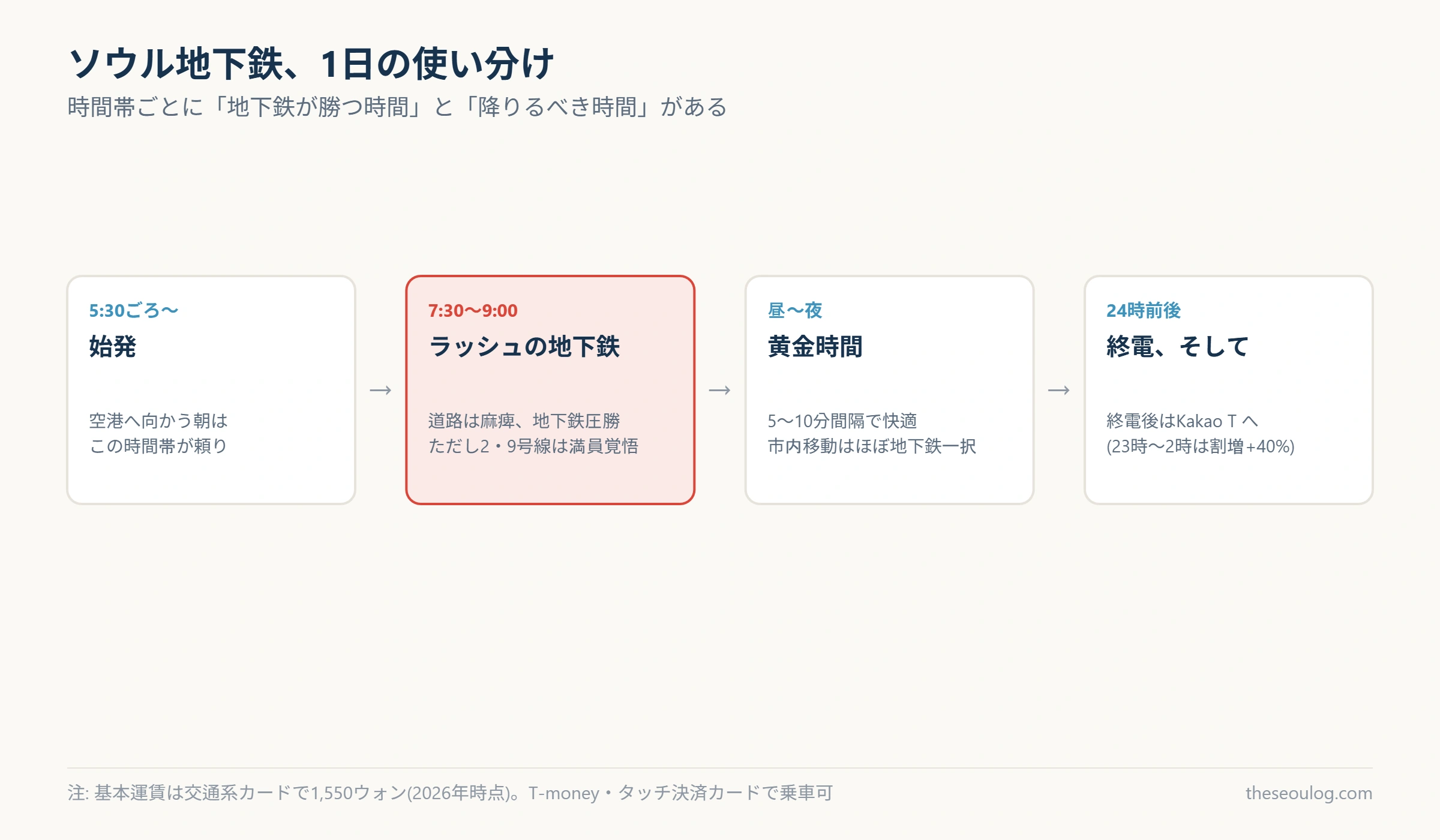1440x840 pixels.
Task: Click the 終電、そして heading
Action: (1177, 346)
